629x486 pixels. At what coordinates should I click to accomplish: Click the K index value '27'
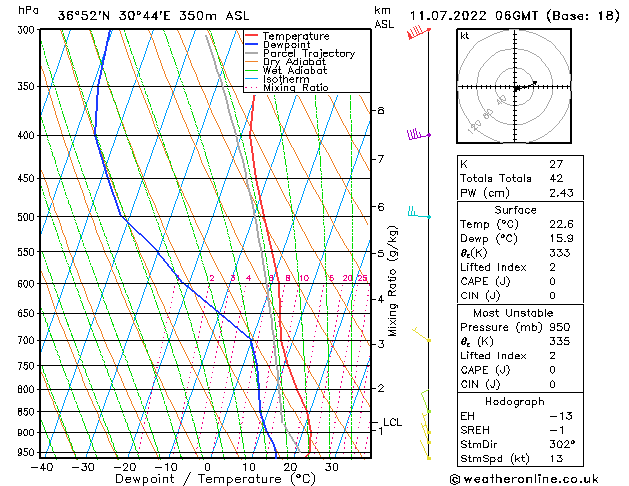click(x=556, y=164)
